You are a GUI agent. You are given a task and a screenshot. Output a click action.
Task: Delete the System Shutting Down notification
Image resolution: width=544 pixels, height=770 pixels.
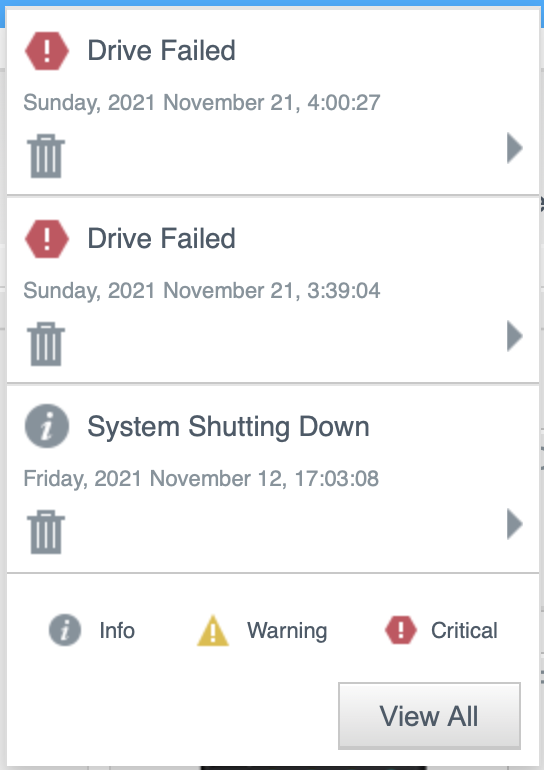46,532
